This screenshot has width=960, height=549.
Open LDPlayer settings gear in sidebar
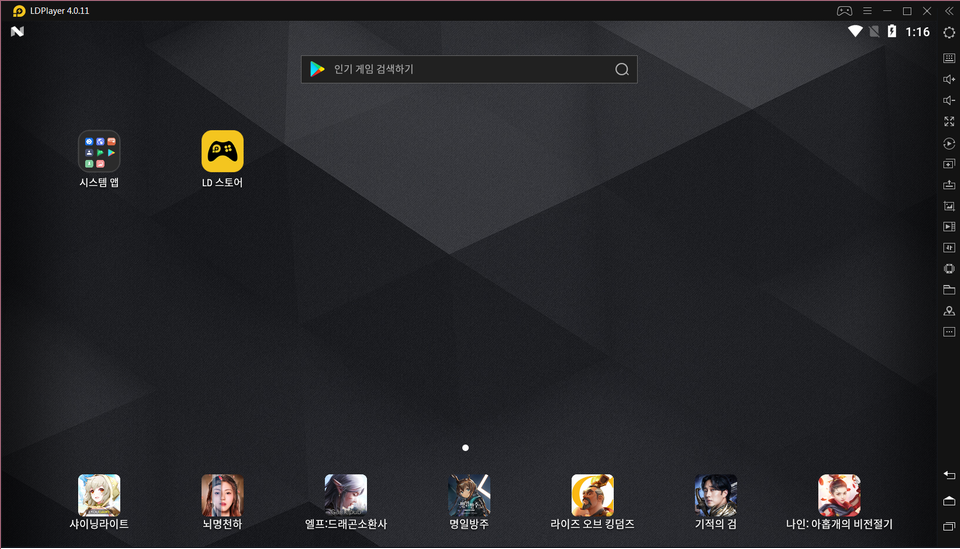pos(949,32)
